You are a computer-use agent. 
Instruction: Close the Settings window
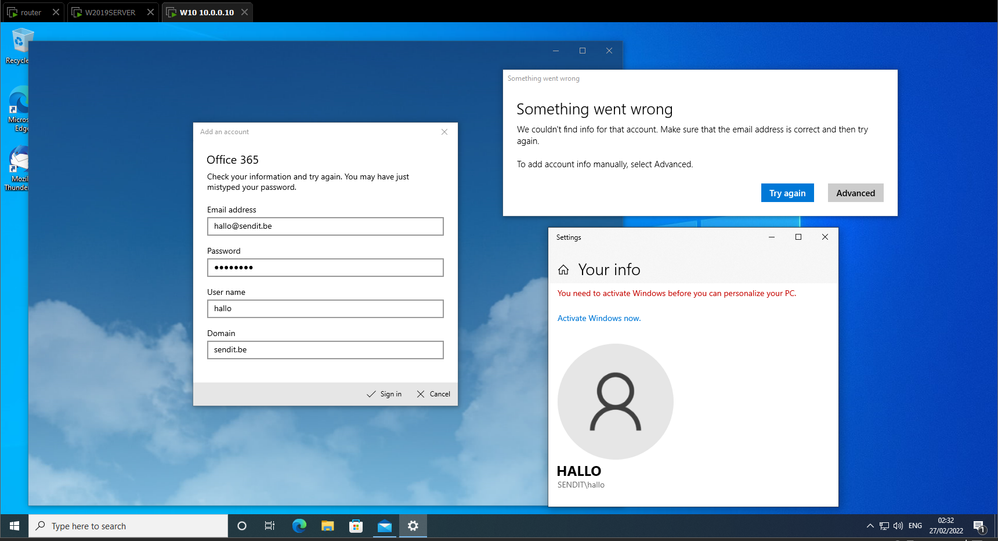825,237
